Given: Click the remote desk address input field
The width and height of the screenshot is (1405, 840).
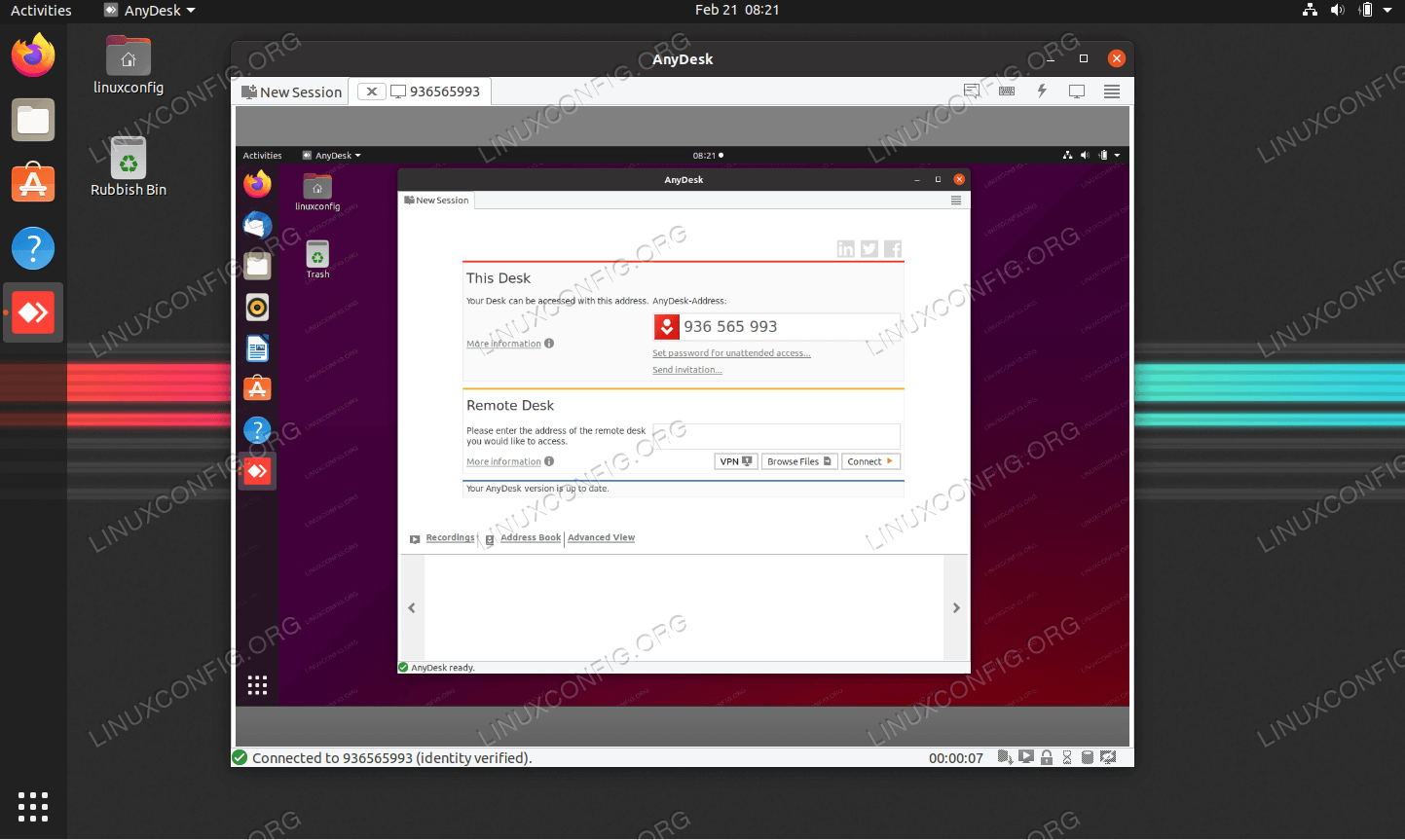Looking at the screenshot, I should pyautogui.click(x=776, y=435).
